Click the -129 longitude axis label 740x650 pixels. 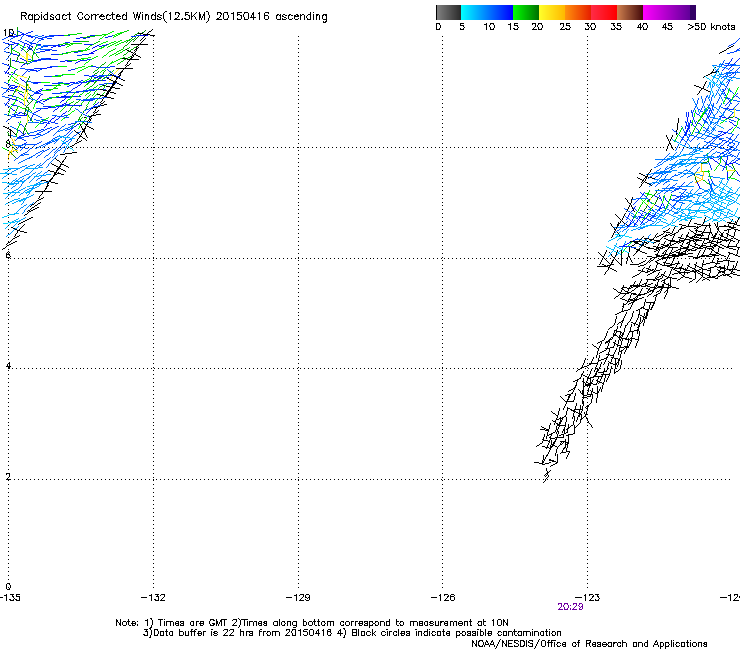[298, 598]
